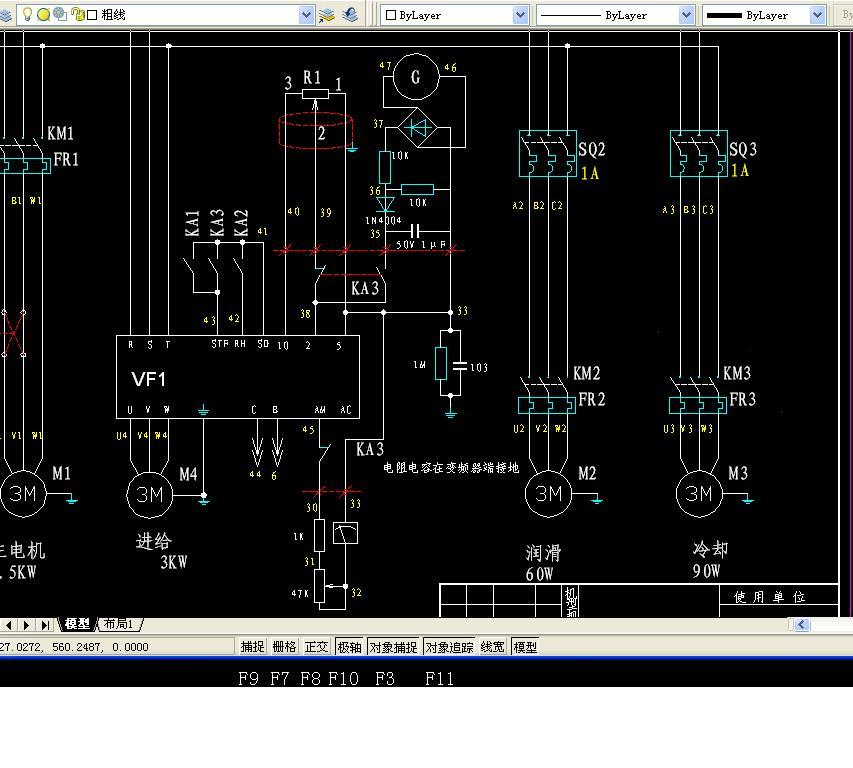Image resolution: width=853 pixels, height=768 pixels.
Task: Select the red dashed shield ellipse
Action: click(x=316, y=131)
